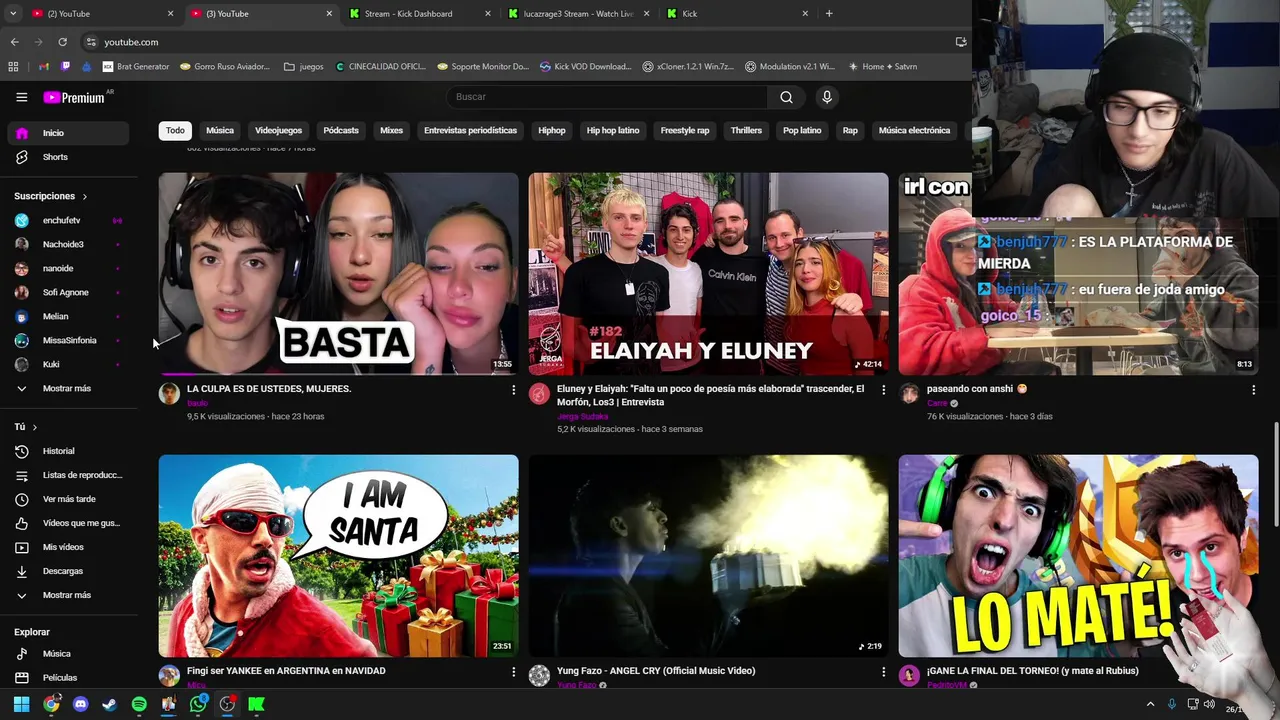Image resolution: width=1280 pixels, height=720 pixels.
Task: Select the Videojuegos filter chip
Action: tap(278, 131)
